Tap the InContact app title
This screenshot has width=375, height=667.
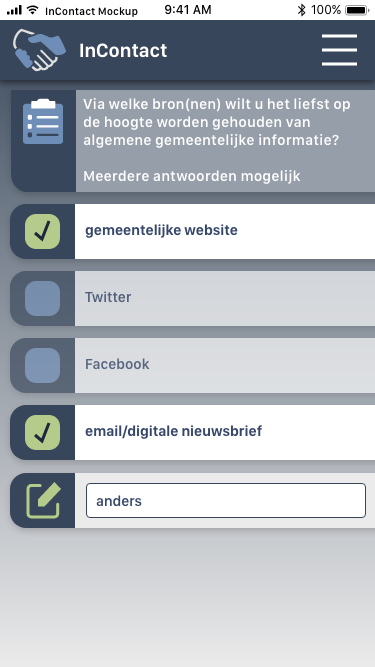123,51
